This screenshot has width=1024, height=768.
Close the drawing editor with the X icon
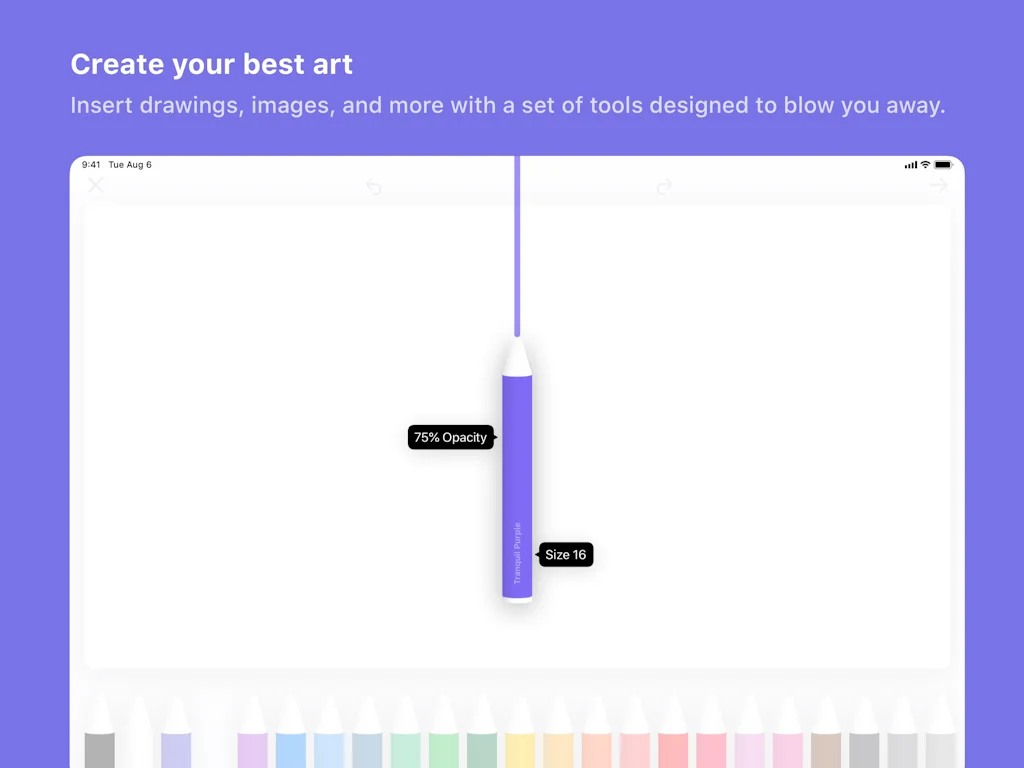(x=96, y=185)
